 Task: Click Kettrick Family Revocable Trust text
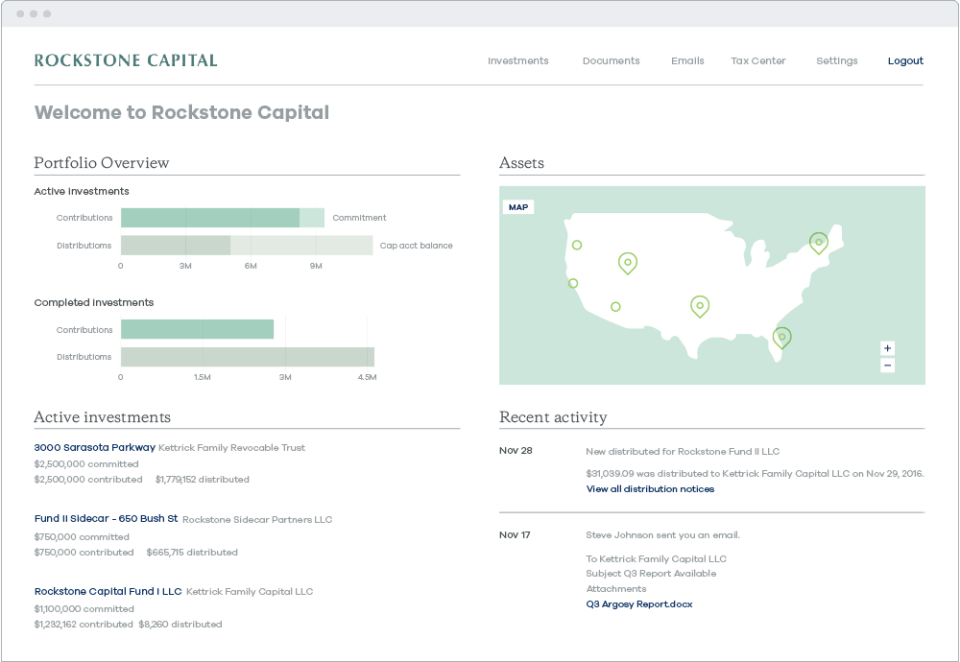231,448
